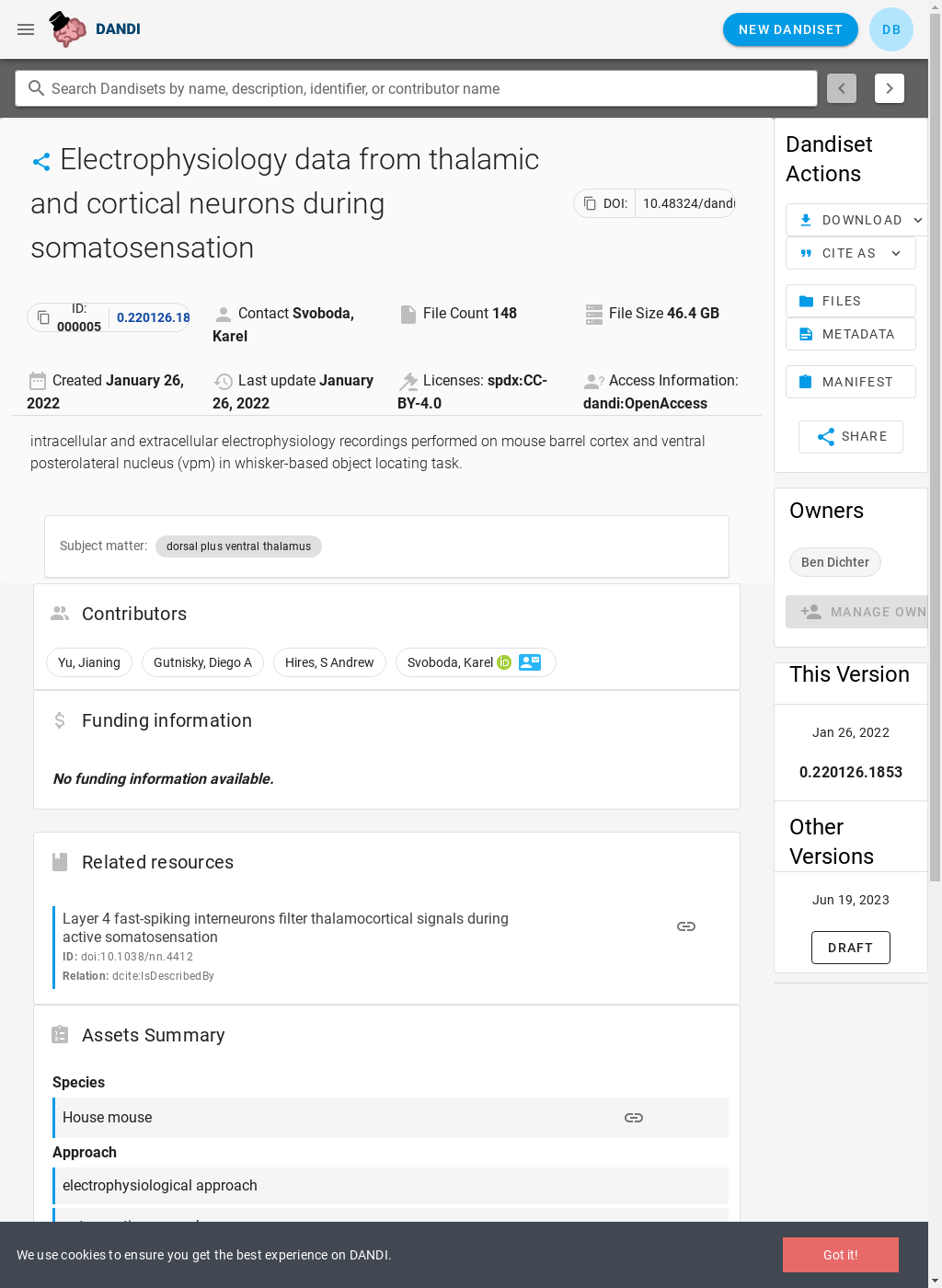Click the SHARE button
Screen dimensions: 942x1288
(x=851, y=437)
